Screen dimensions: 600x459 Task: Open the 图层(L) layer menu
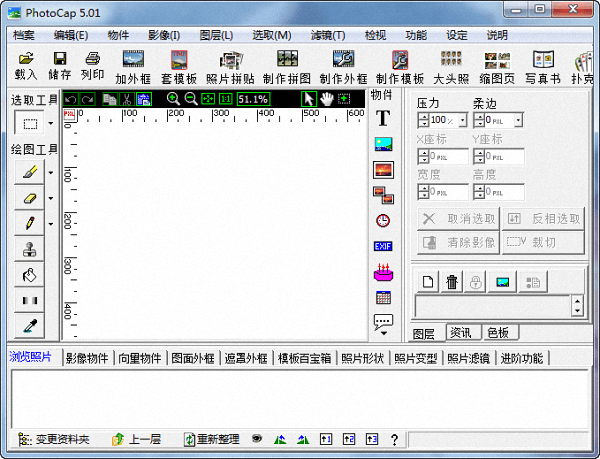click(216, 36)
